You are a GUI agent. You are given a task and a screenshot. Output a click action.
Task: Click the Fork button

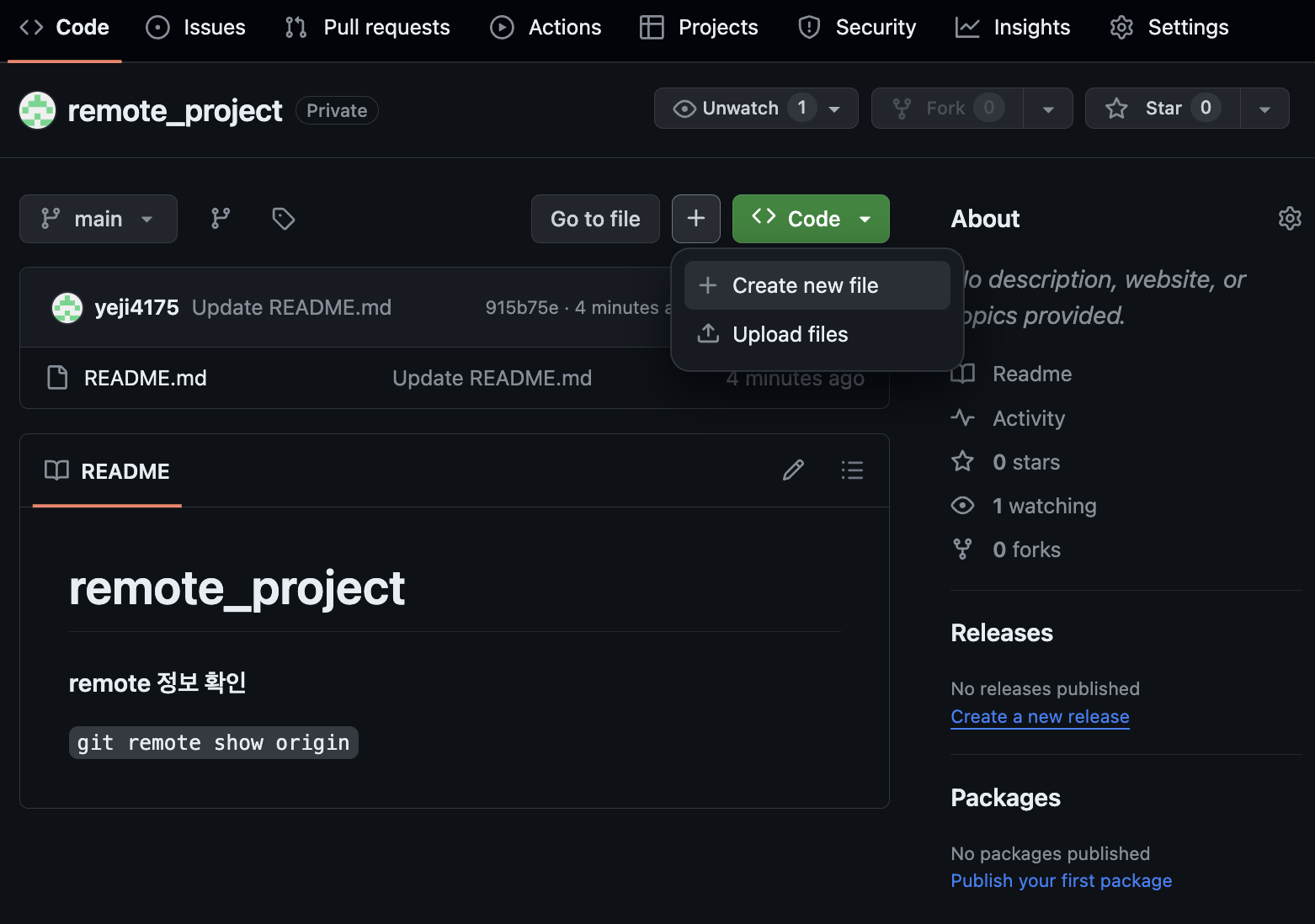coord(947,108)
